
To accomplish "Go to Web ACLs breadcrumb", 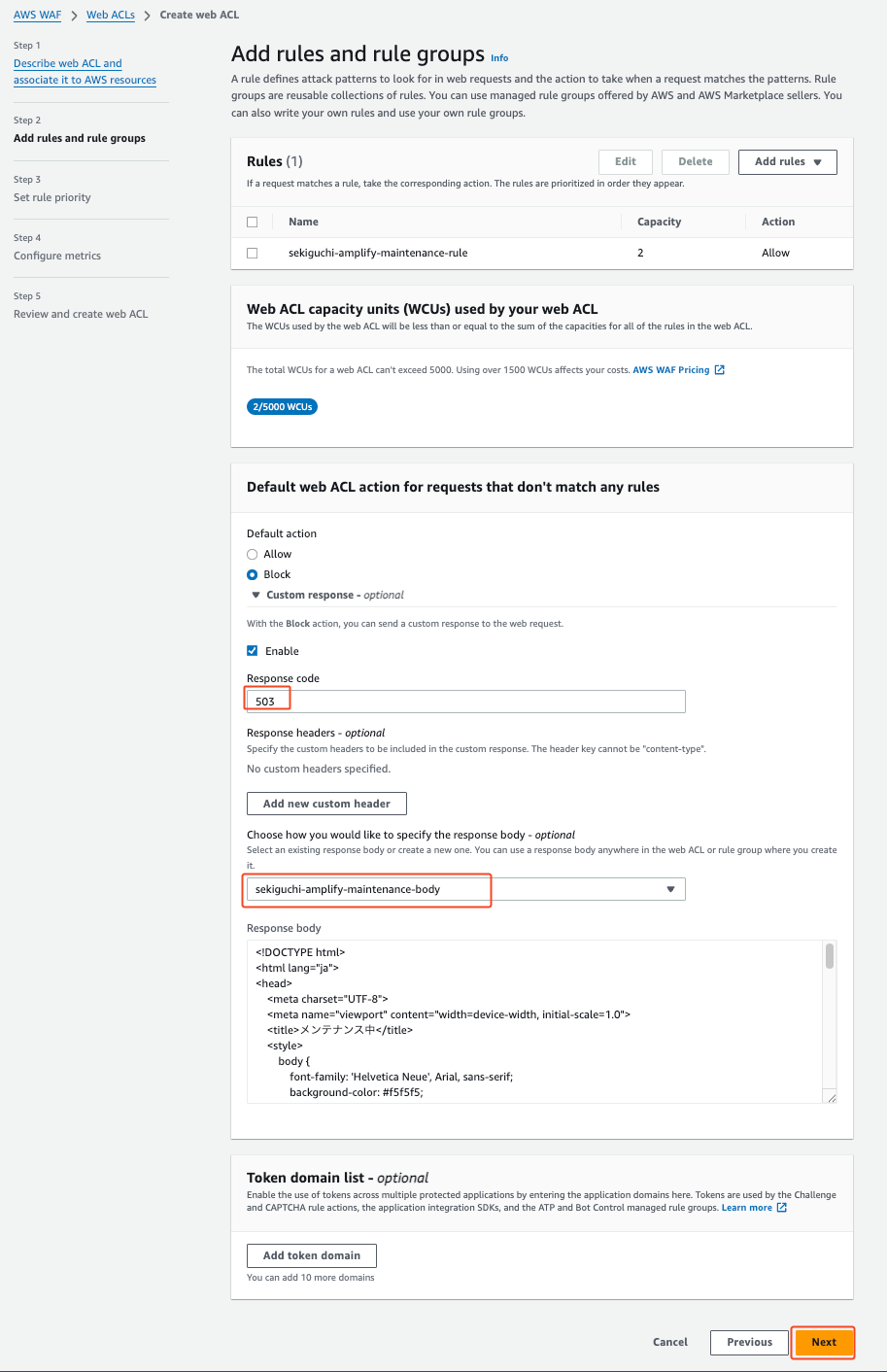I will point(111,15).
